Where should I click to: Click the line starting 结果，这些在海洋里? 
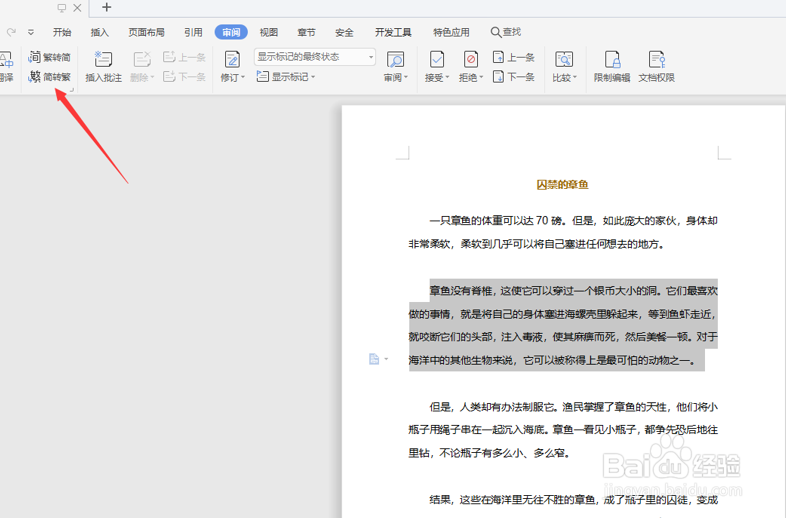tap(574, 499)
